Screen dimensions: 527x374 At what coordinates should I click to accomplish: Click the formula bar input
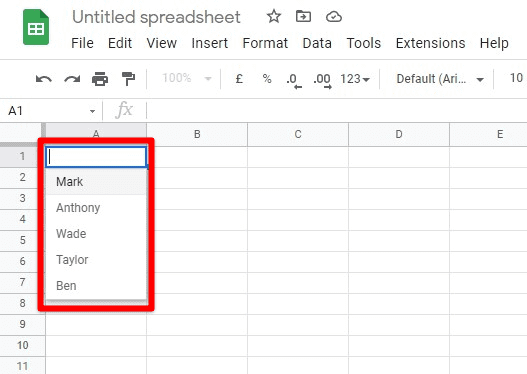click(337, 111)
